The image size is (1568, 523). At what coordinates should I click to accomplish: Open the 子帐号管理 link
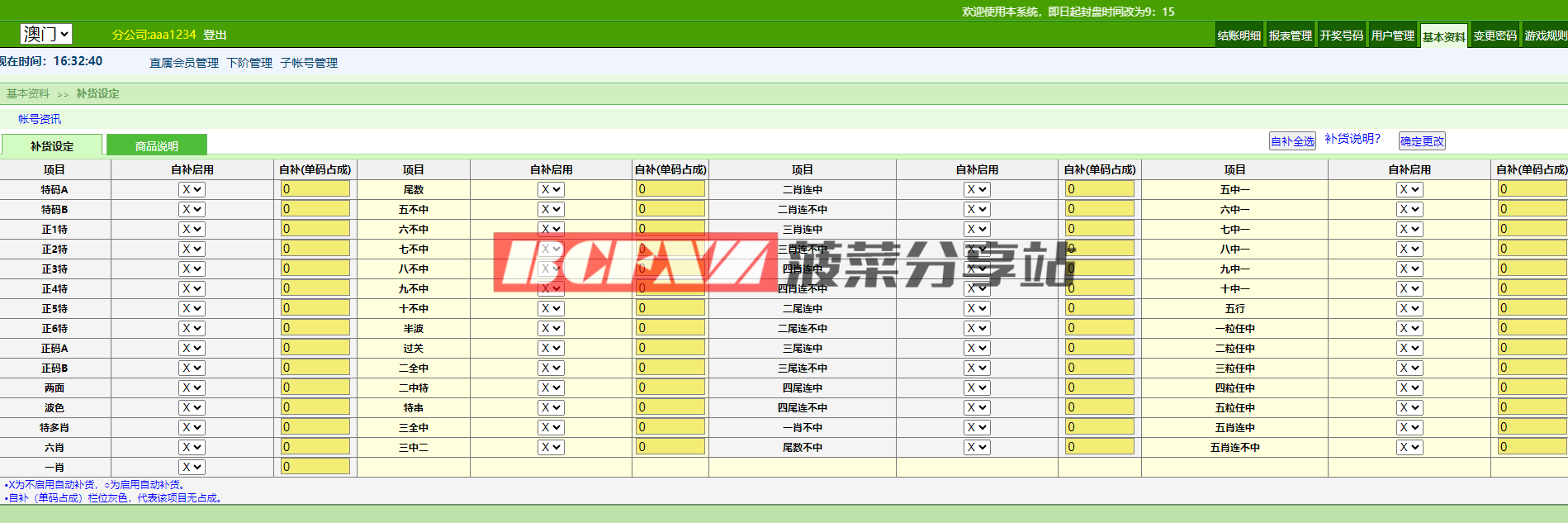click(x=309, y=63)
